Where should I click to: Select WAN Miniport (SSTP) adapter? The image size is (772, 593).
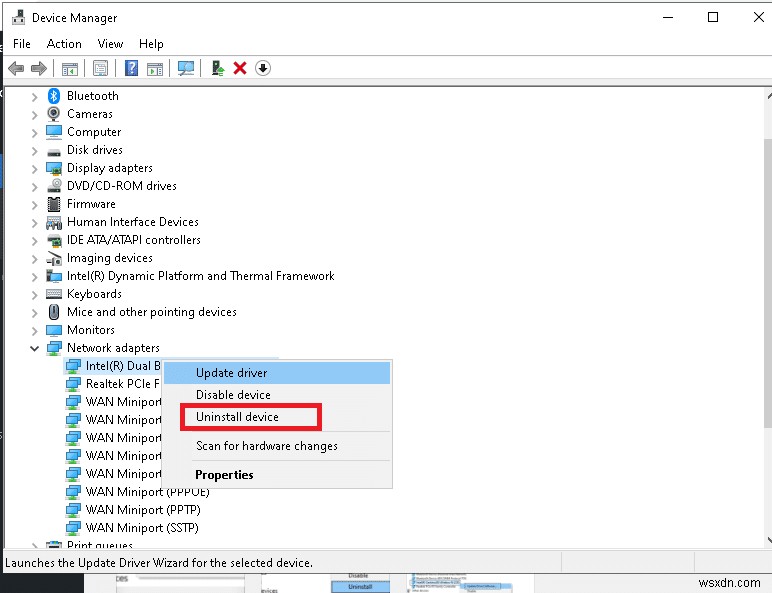pyautogui.click(x=142, y=528)
